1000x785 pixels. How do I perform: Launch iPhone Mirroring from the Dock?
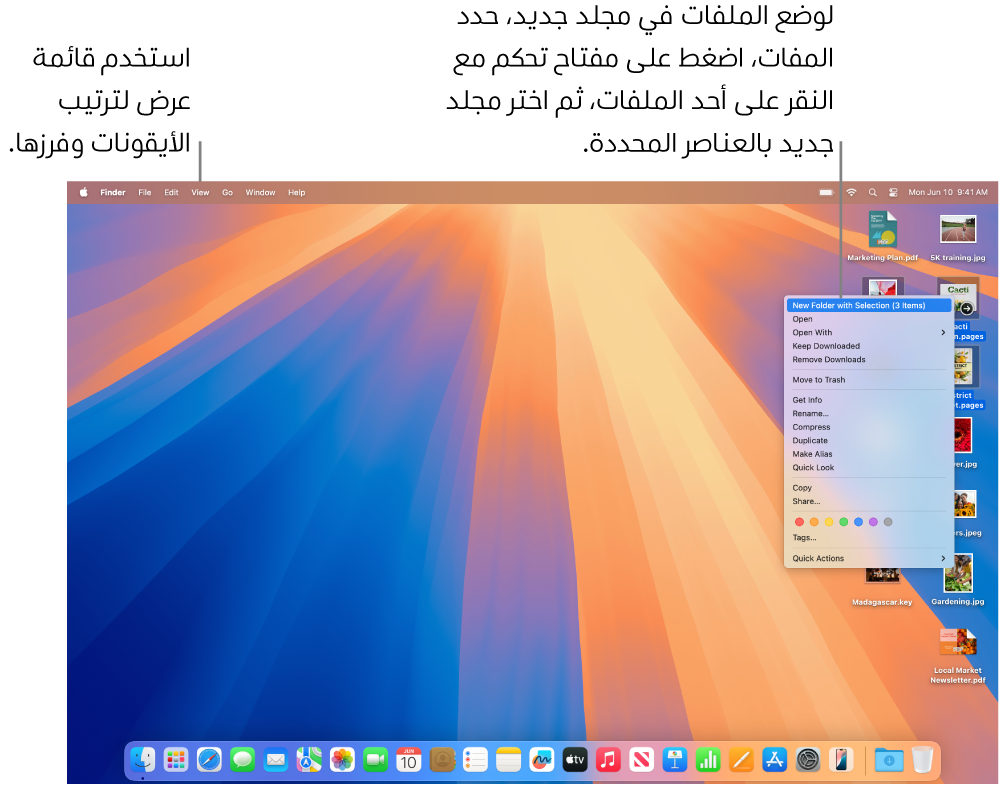841,759
